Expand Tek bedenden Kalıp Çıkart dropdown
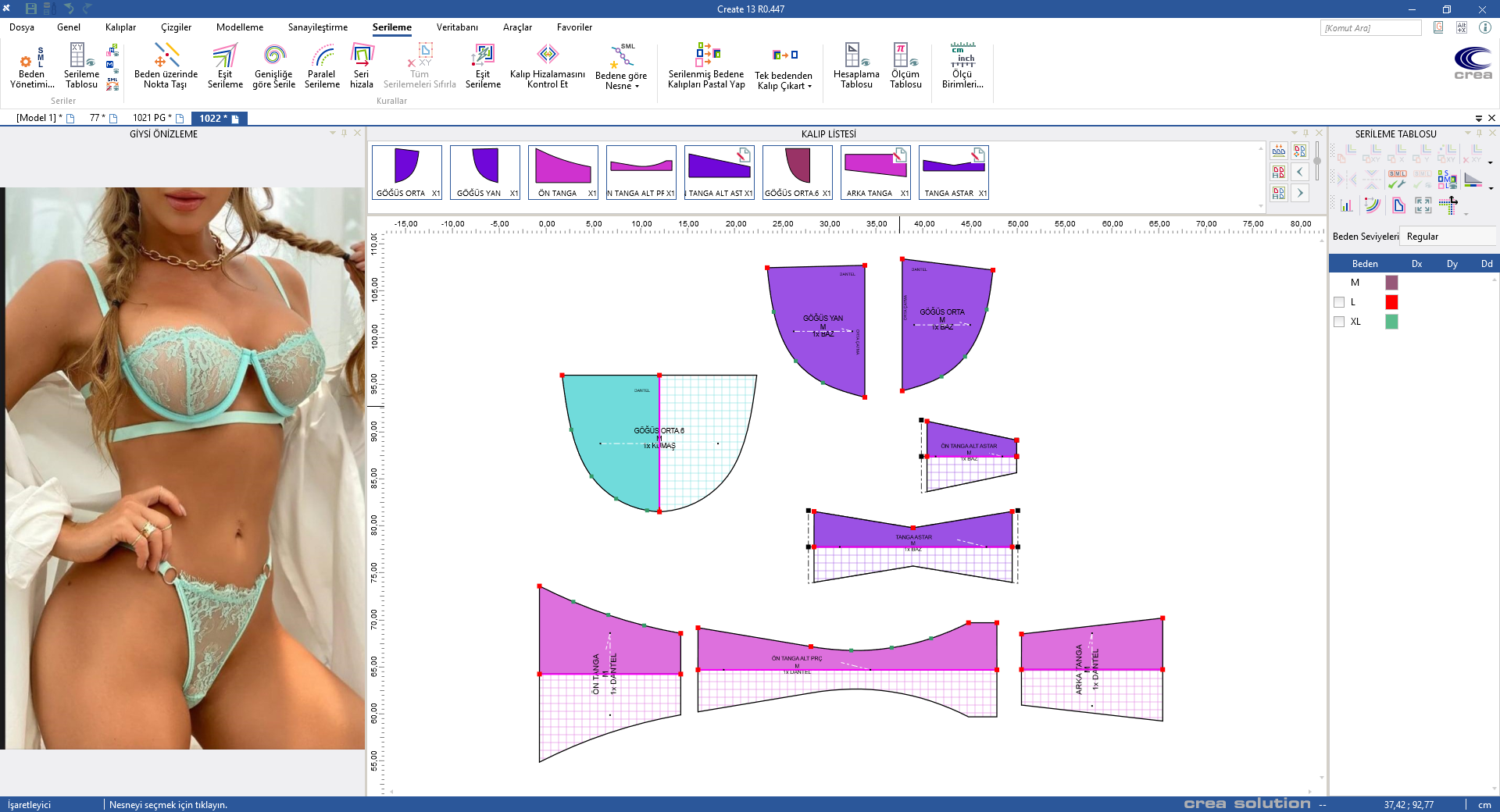 pyautogui.click(x=784, y=81)
